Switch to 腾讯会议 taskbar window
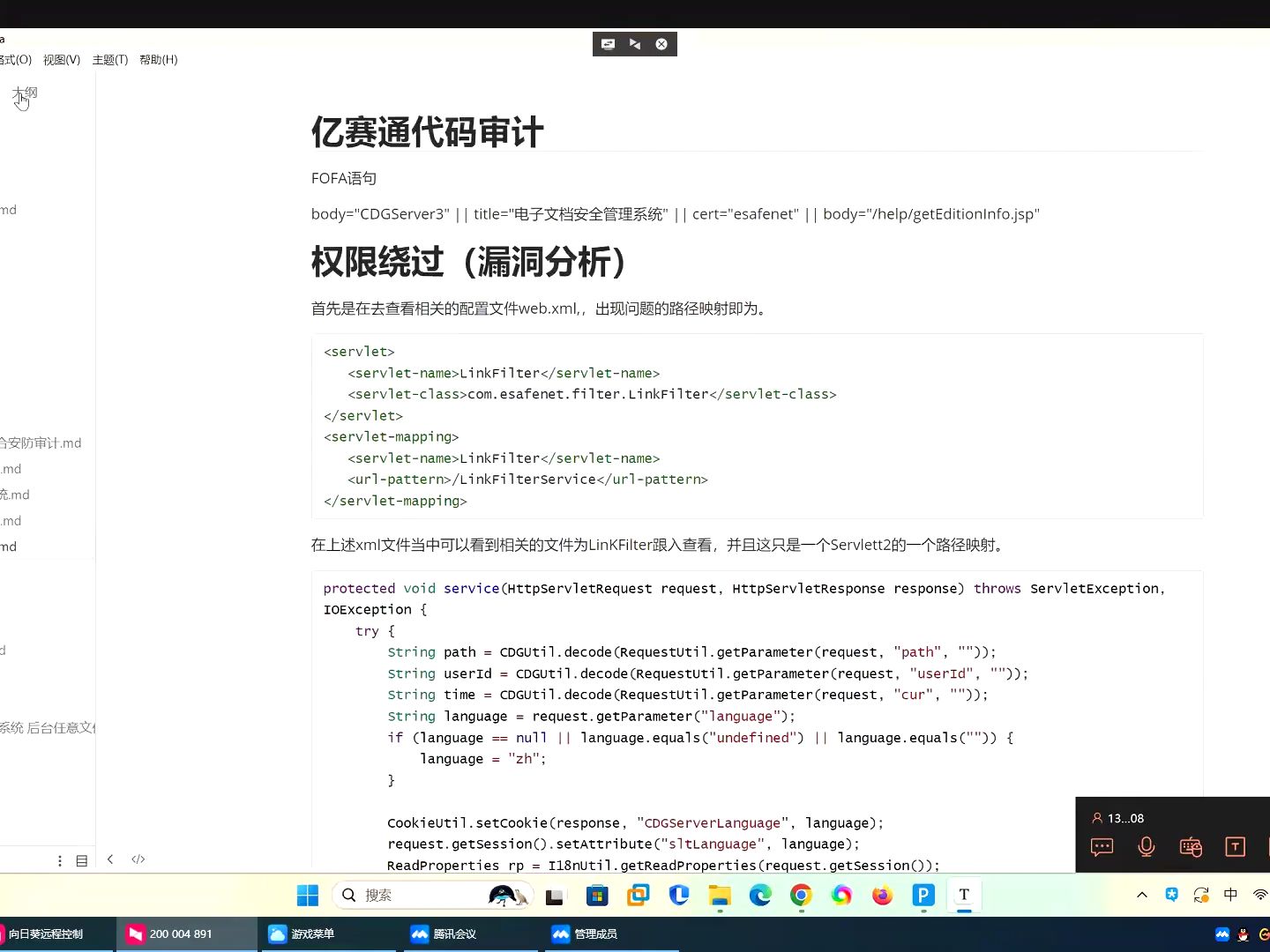 (469, 934)
